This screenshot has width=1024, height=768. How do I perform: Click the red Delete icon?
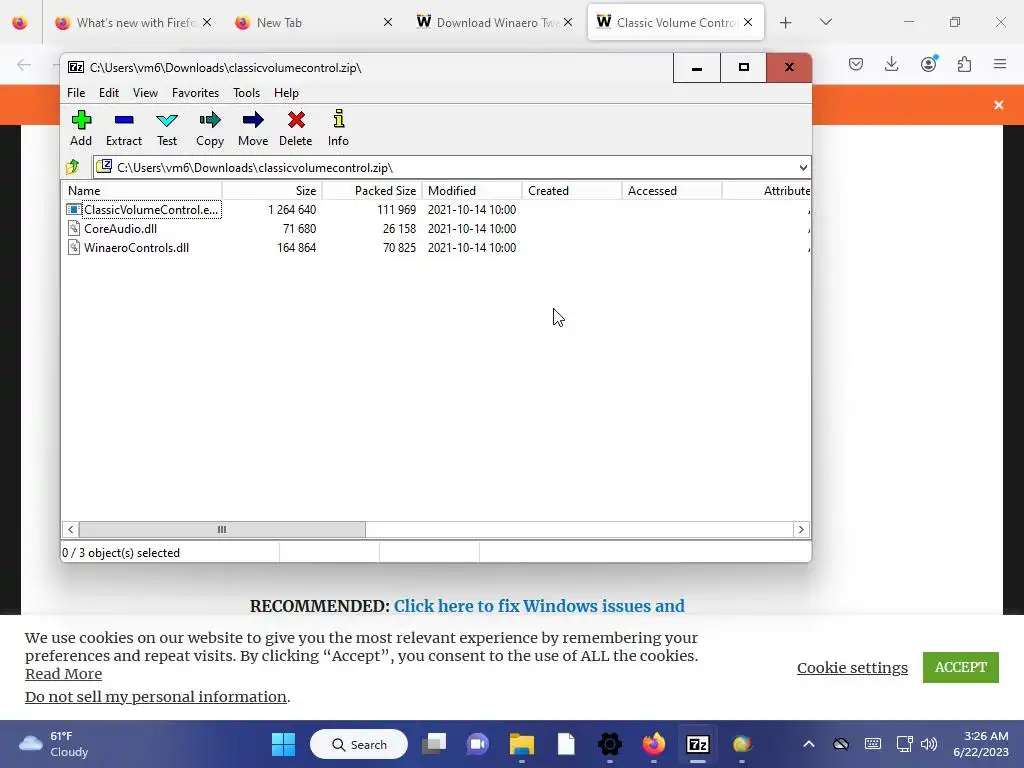coord(296,128)
